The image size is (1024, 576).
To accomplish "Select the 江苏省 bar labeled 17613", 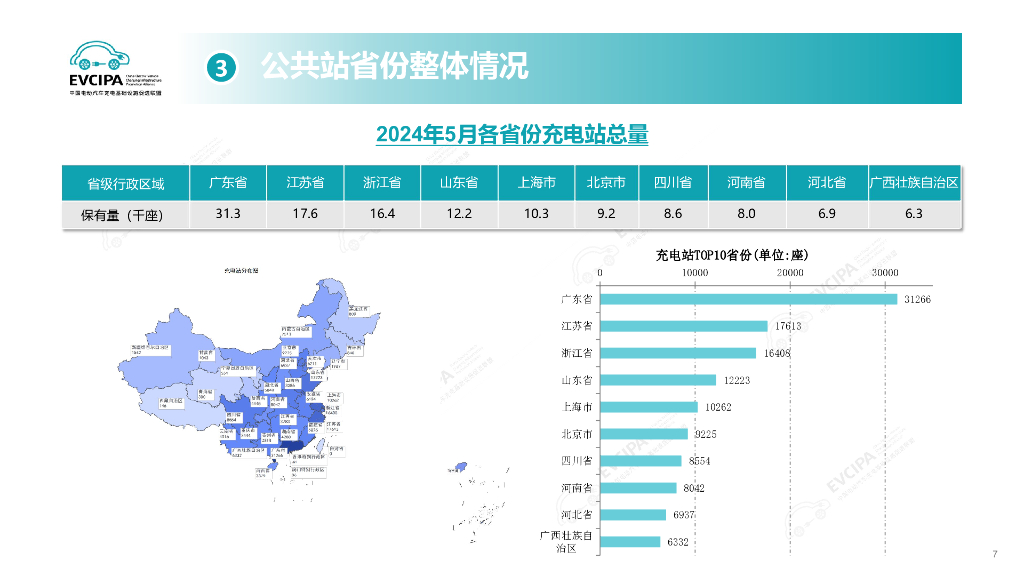I will point(685,326).
